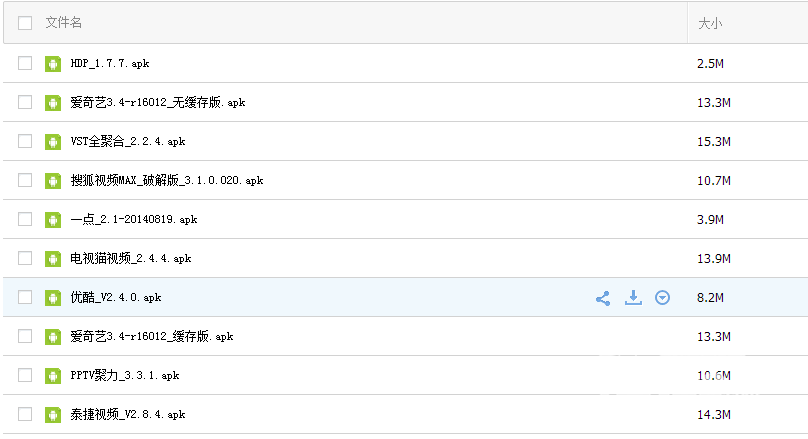Sort list by 文件名 column header
Screen dimensions: 808x439
click(63, 23)
